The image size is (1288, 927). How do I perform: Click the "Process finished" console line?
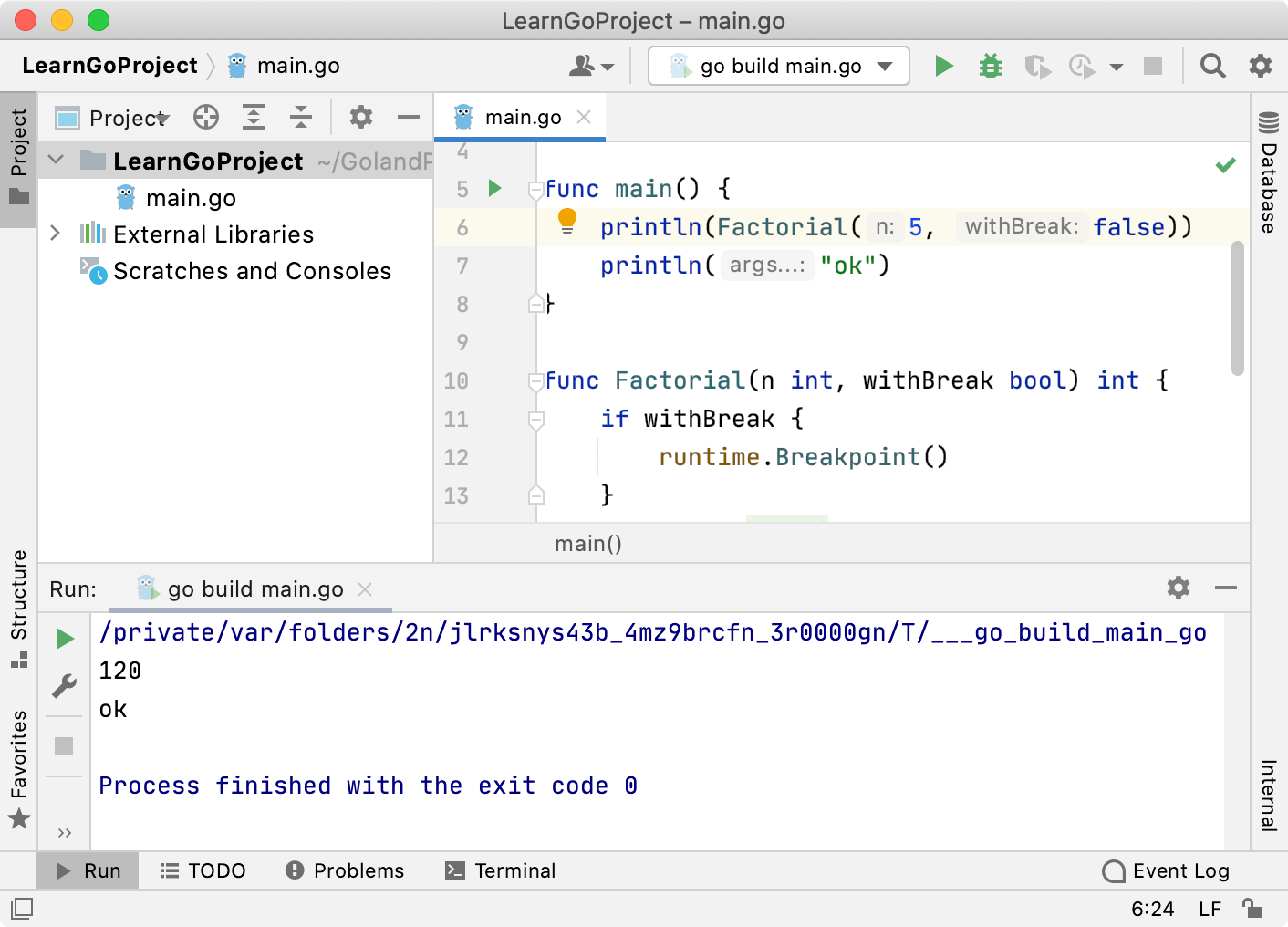click(x=368, y=786)
